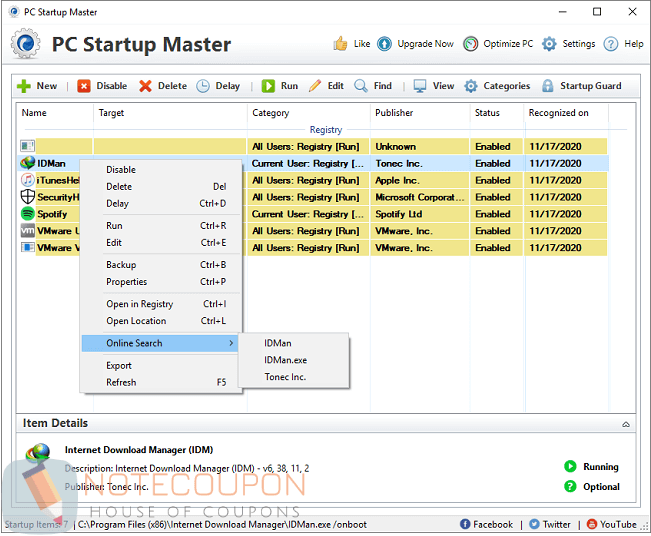Click the monitor View toolbar icon

[420, 86]
